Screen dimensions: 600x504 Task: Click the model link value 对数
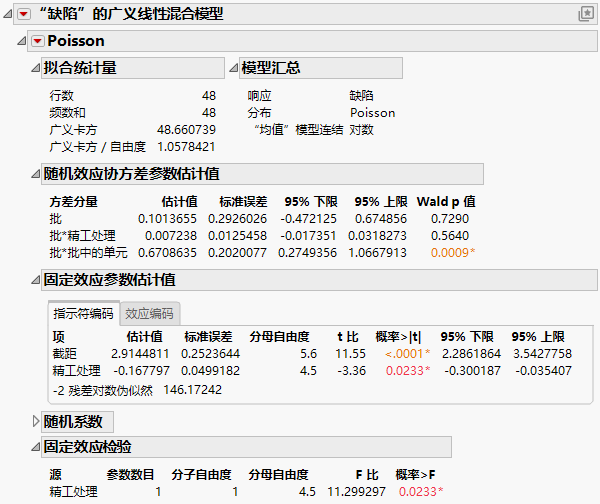click(x=362, y=130)
